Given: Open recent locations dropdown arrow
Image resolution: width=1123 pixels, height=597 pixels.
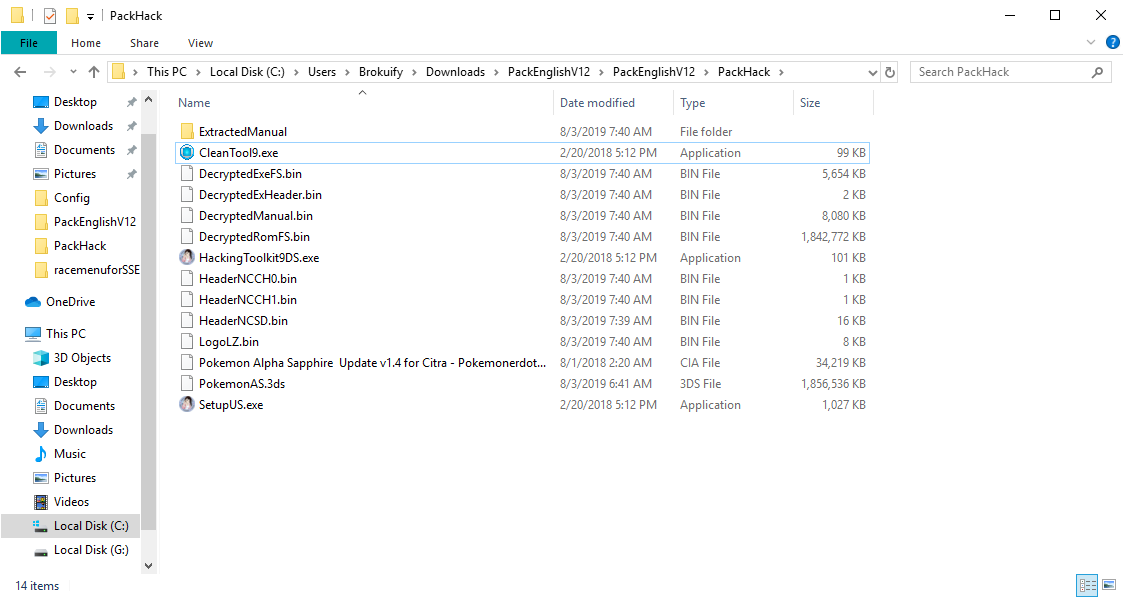Looking at the screenshot, I should coord(73,72).
